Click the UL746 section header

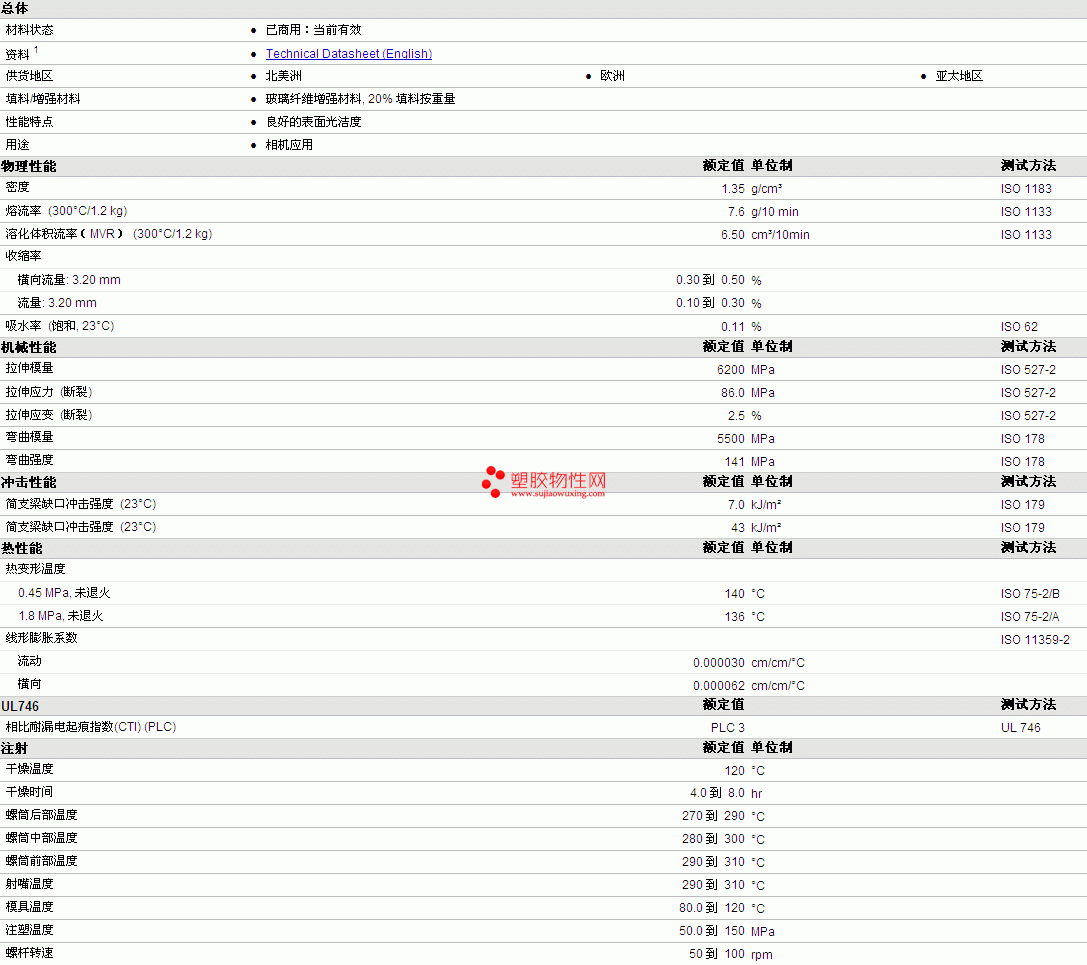point(20,706)
